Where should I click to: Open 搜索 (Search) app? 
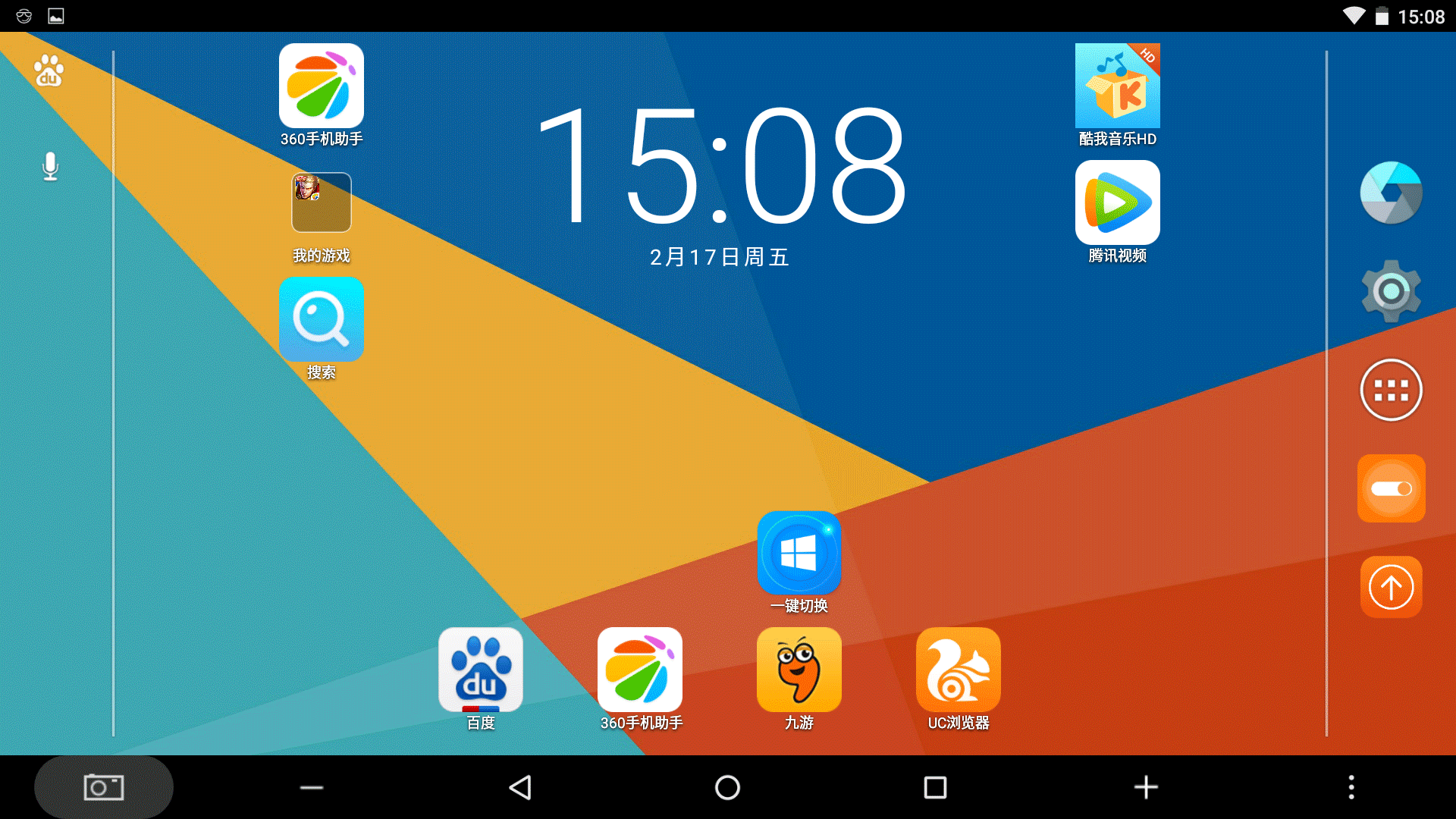(x=322, y=319)
